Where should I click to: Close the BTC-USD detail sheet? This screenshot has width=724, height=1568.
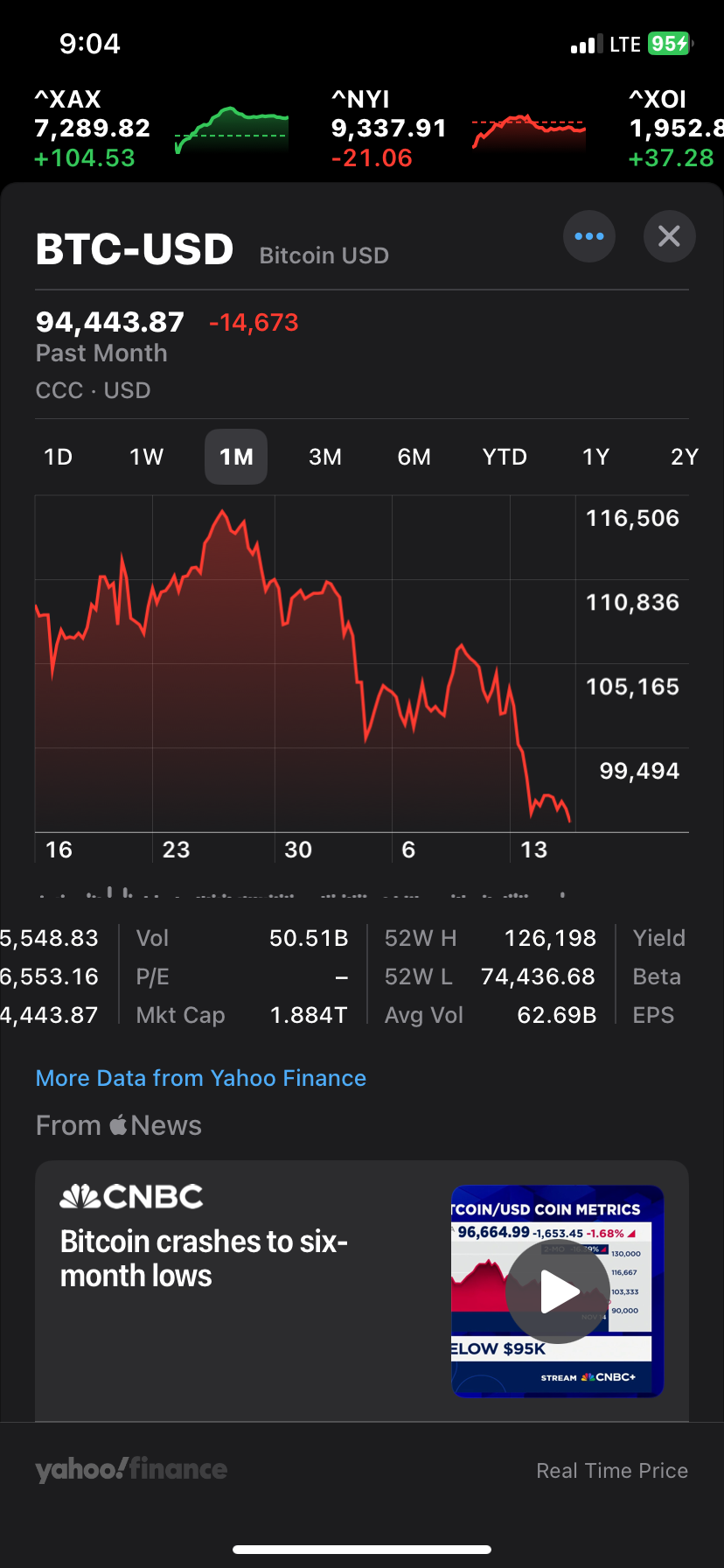(669, 236)
